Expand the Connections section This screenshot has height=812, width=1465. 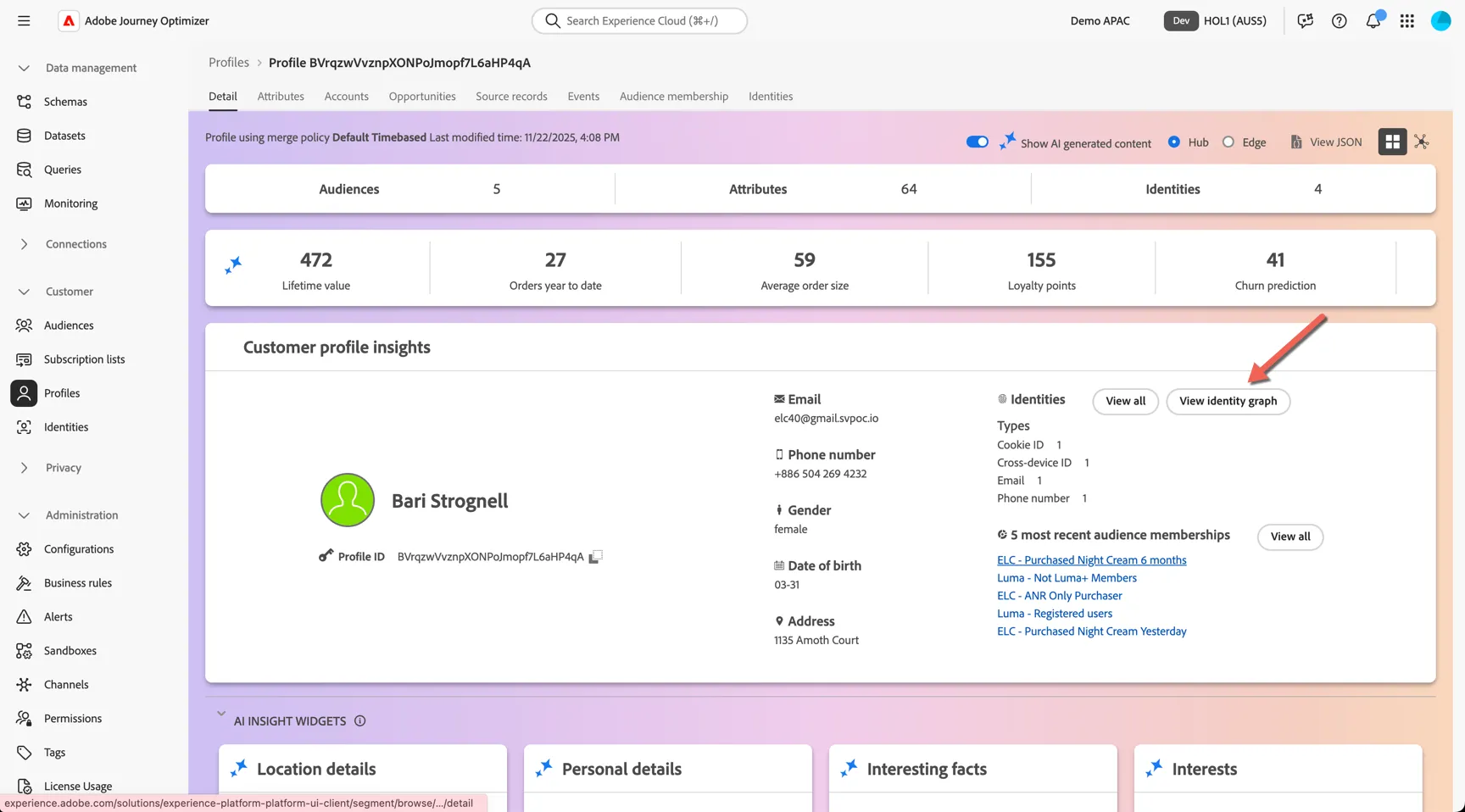[24, 244]
